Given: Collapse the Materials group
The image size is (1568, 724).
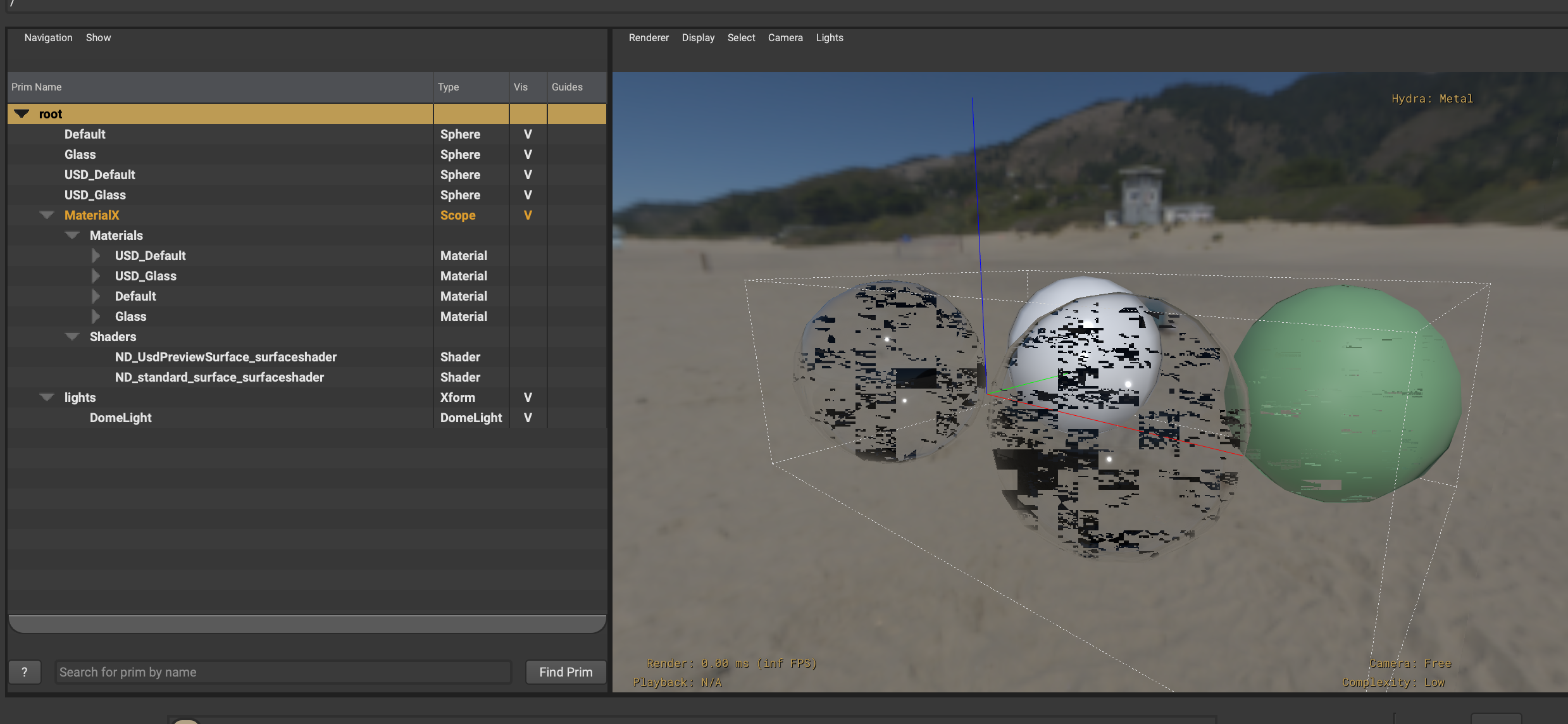Looking at the screenshot, I should (72, 235).
